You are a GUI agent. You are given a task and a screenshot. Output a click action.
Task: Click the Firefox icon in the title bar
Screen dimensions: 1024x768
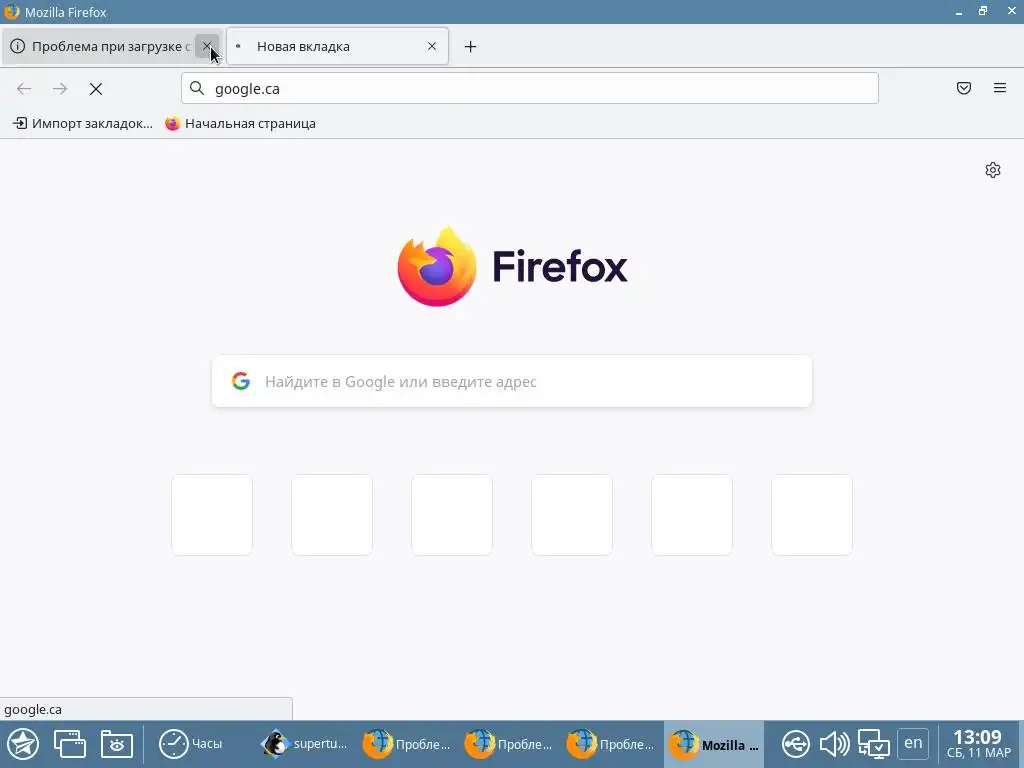tap(12, 12)
